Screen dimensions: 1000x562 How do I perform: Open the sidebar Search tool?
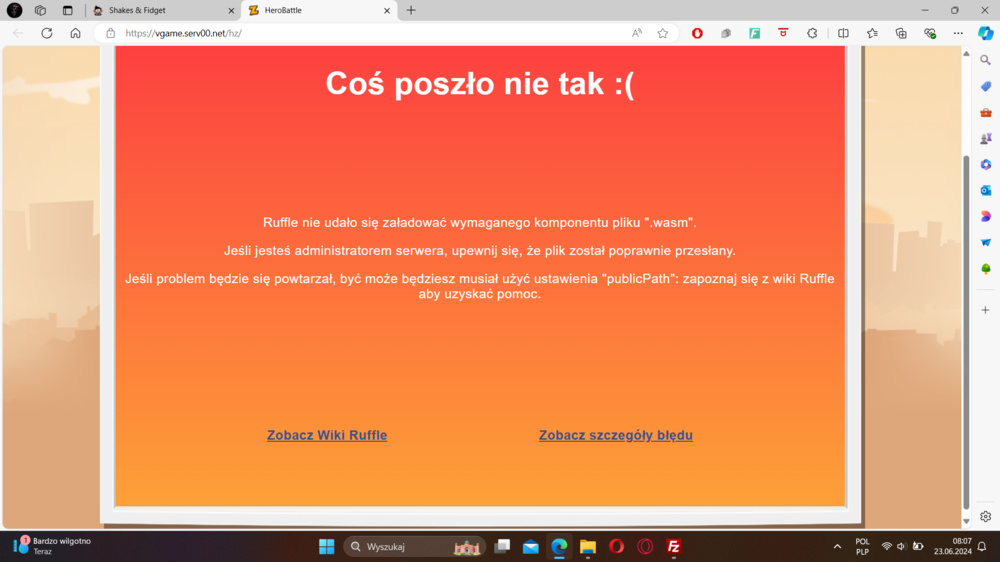point(985,60)
